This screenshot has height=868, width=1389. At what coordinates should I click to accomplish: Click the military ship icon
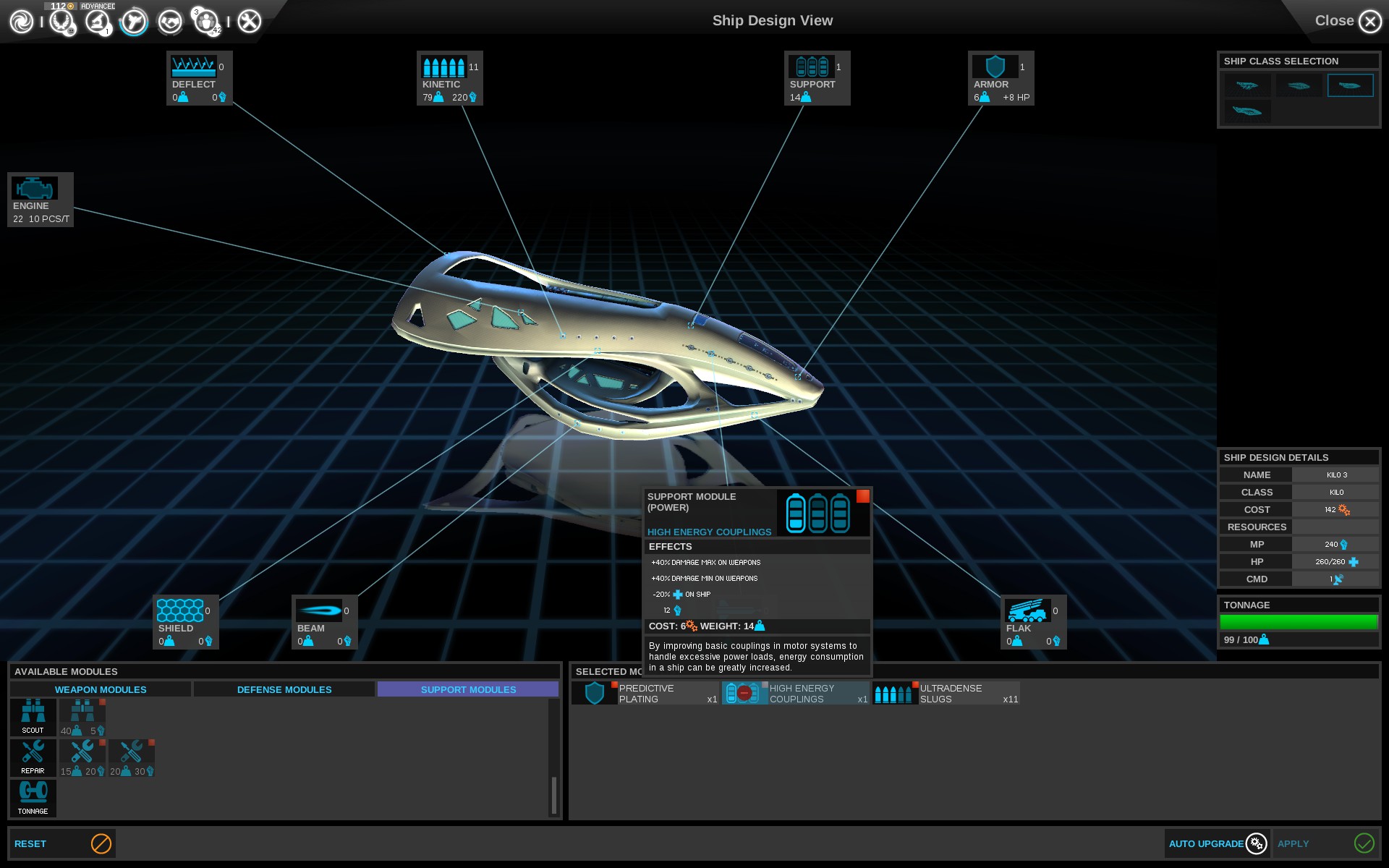pyautogui.click(x=134, y=22)
